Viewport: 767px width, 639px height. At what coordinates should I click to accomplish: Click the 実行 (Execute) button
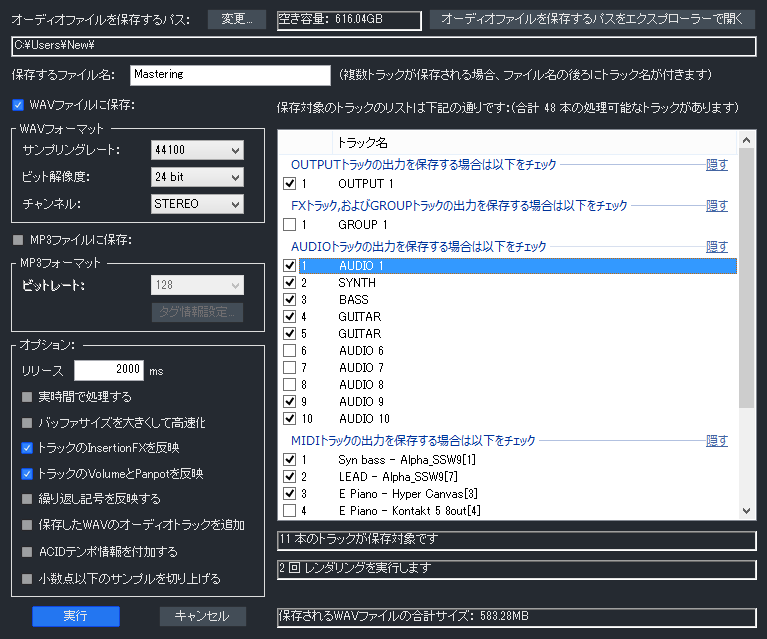75,616
